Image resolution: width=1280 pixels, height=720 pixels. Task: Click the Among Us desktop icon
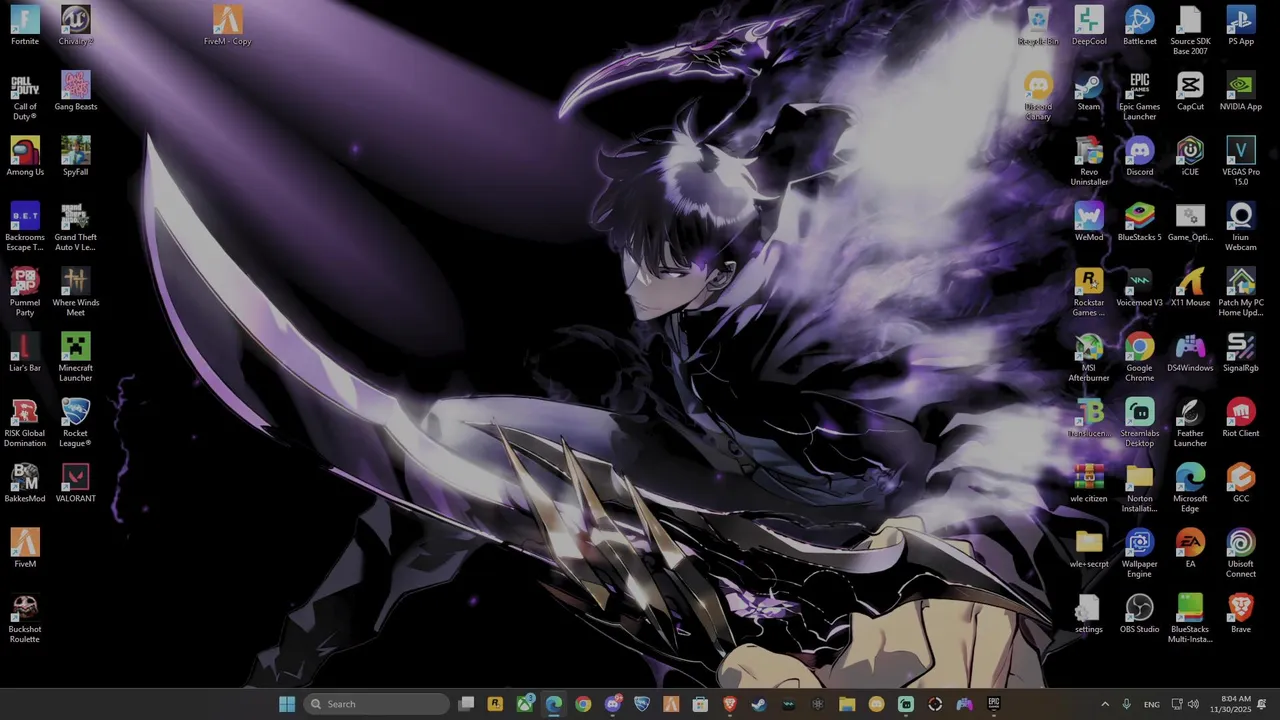(25, 157)
